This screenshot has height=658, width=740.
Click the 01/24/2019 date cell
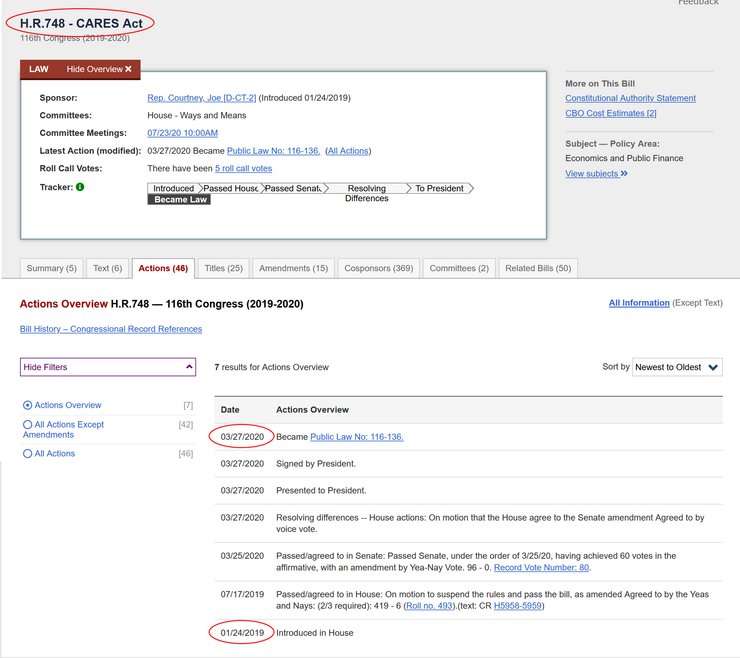tap(242, 633)
